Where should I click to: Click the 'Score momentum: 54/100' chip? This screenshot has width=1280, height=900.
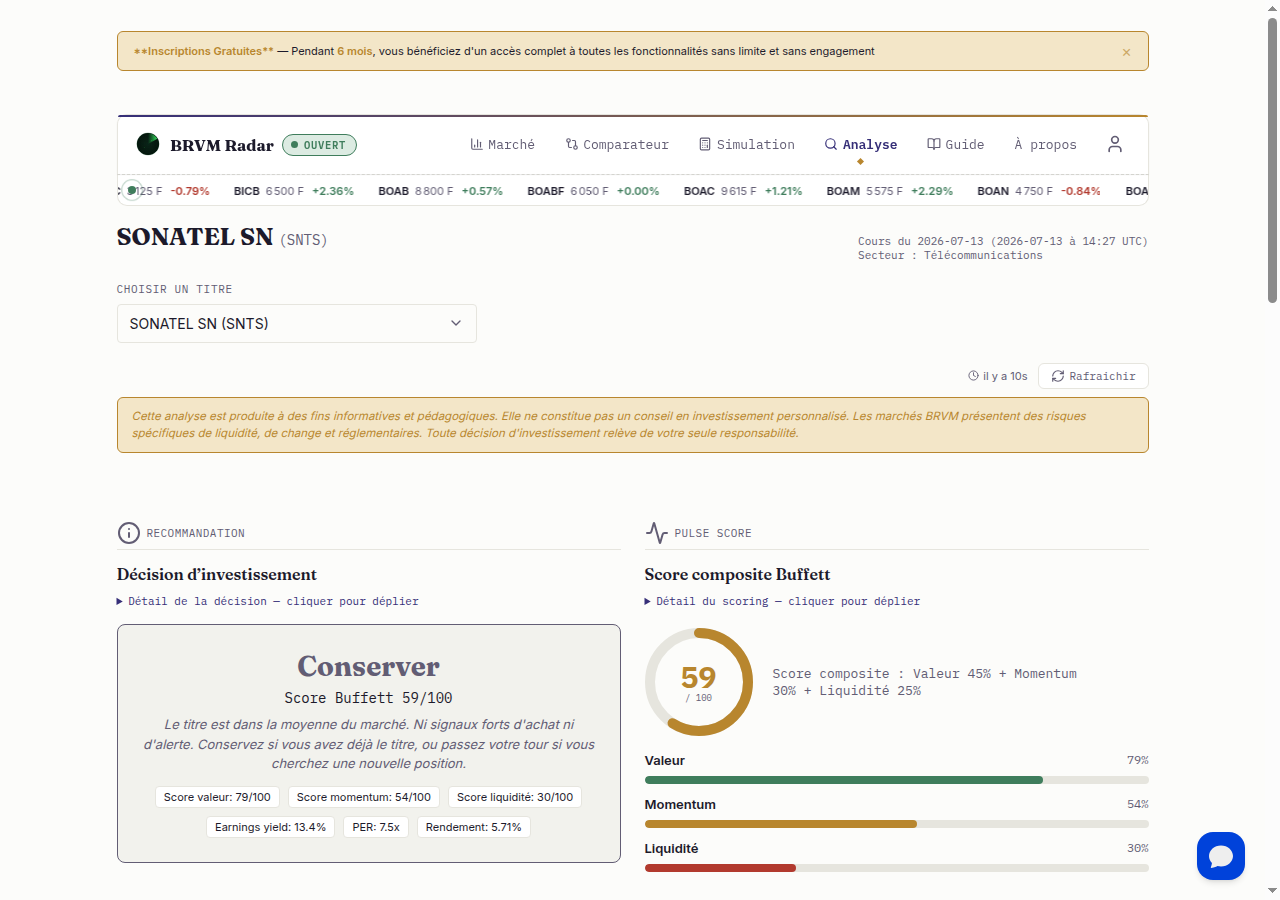point(364,797)
